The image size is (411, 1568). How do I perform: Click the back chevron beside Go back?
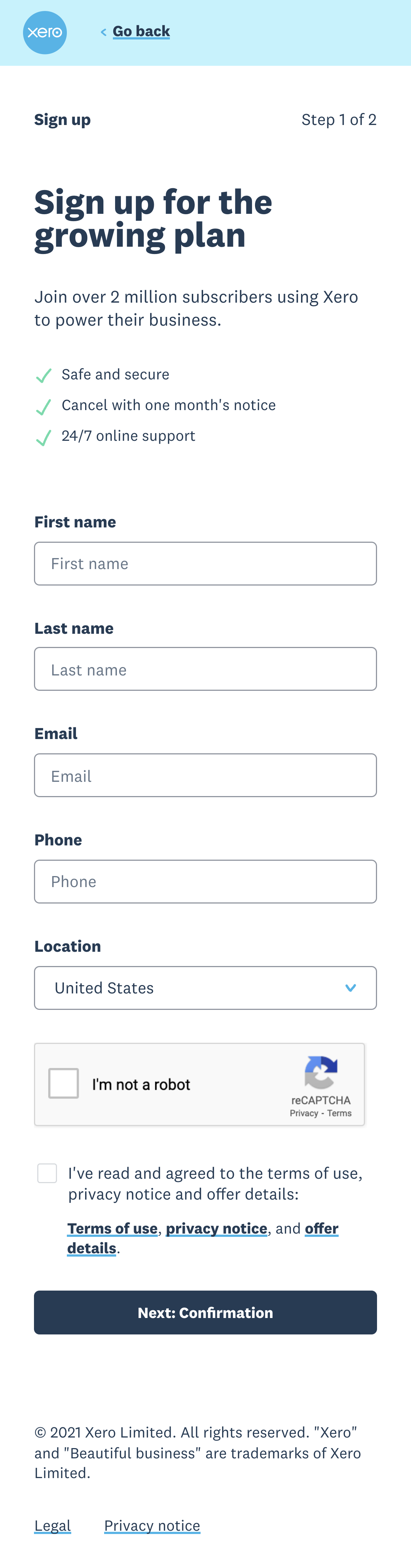coord(103,31)
